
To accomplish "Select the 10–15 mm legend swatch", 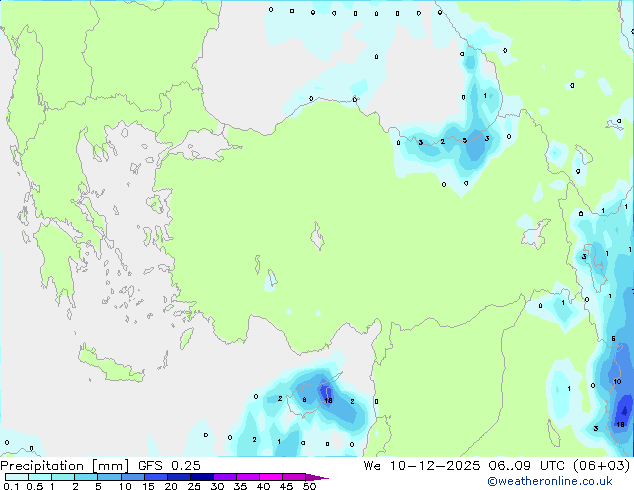I will (x=133, y=477).
